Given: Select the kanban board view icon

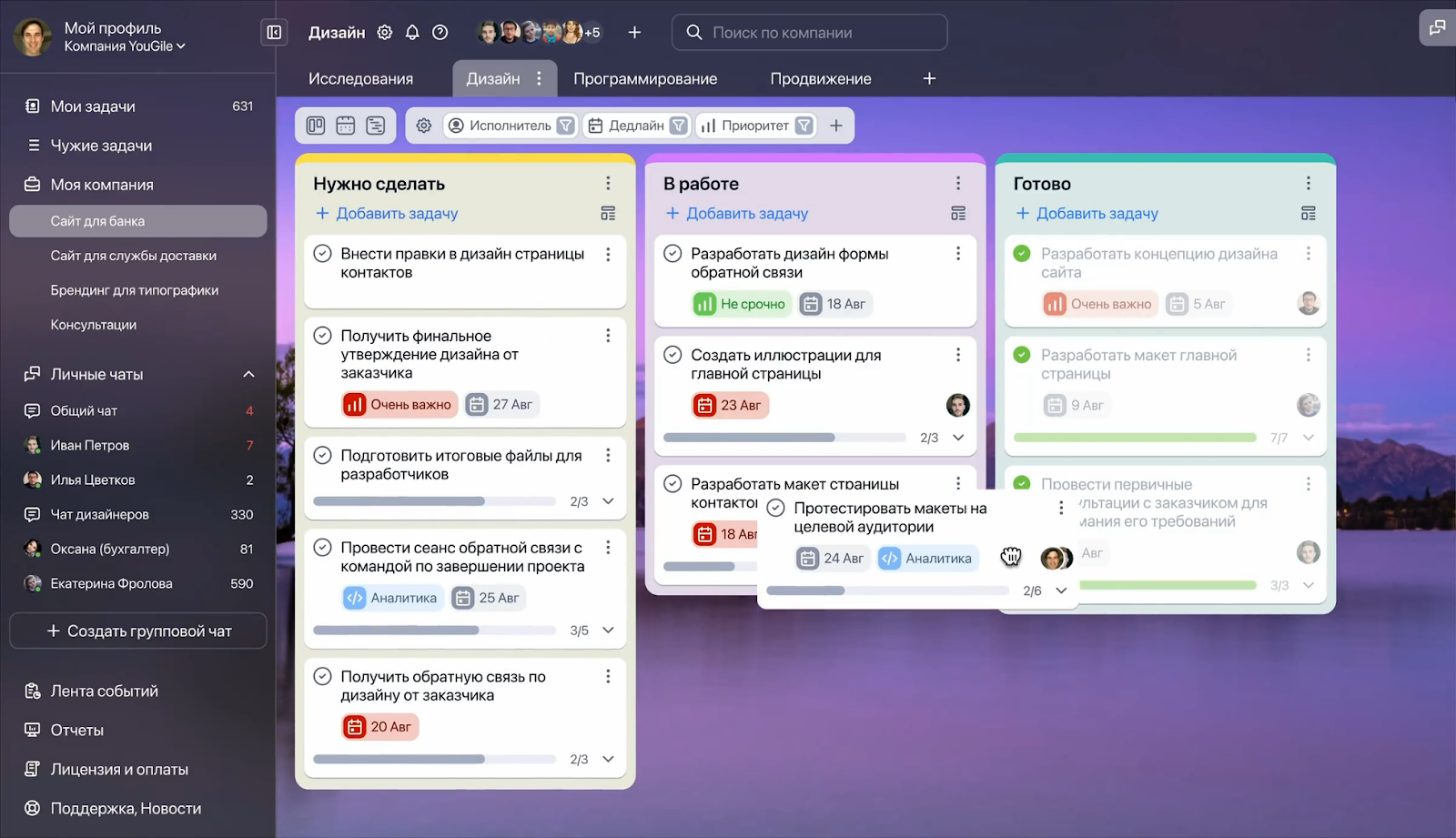Looking at the screenshot, I should (x=316, y=126).
